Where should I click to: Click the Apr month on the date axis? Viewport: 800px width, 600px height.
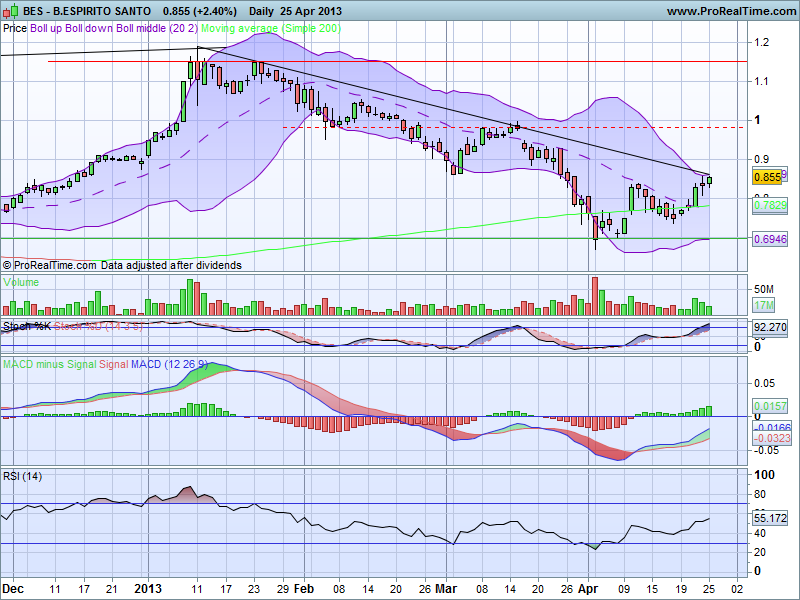tap(588, 589)
